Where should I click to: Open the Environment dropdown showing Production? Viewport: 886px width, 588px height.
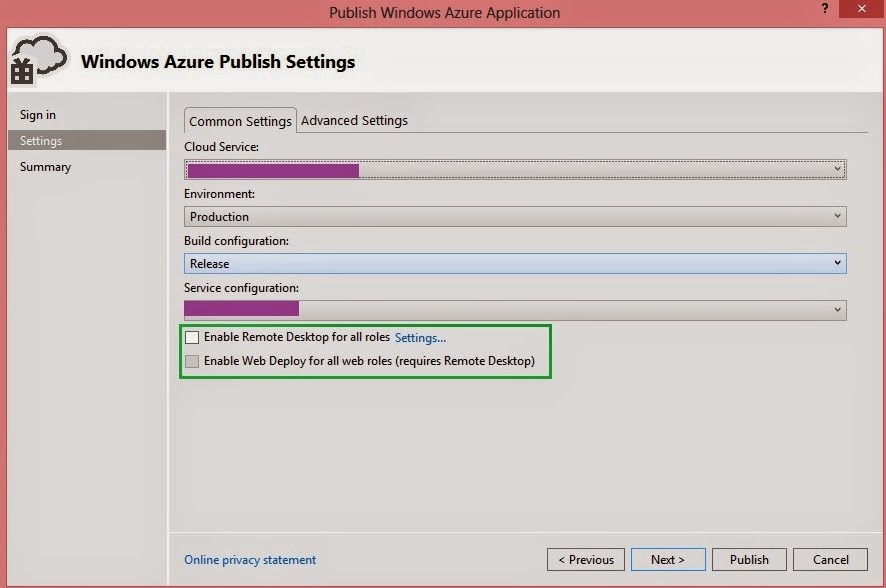pyautogui.click(x=837, y=216)
